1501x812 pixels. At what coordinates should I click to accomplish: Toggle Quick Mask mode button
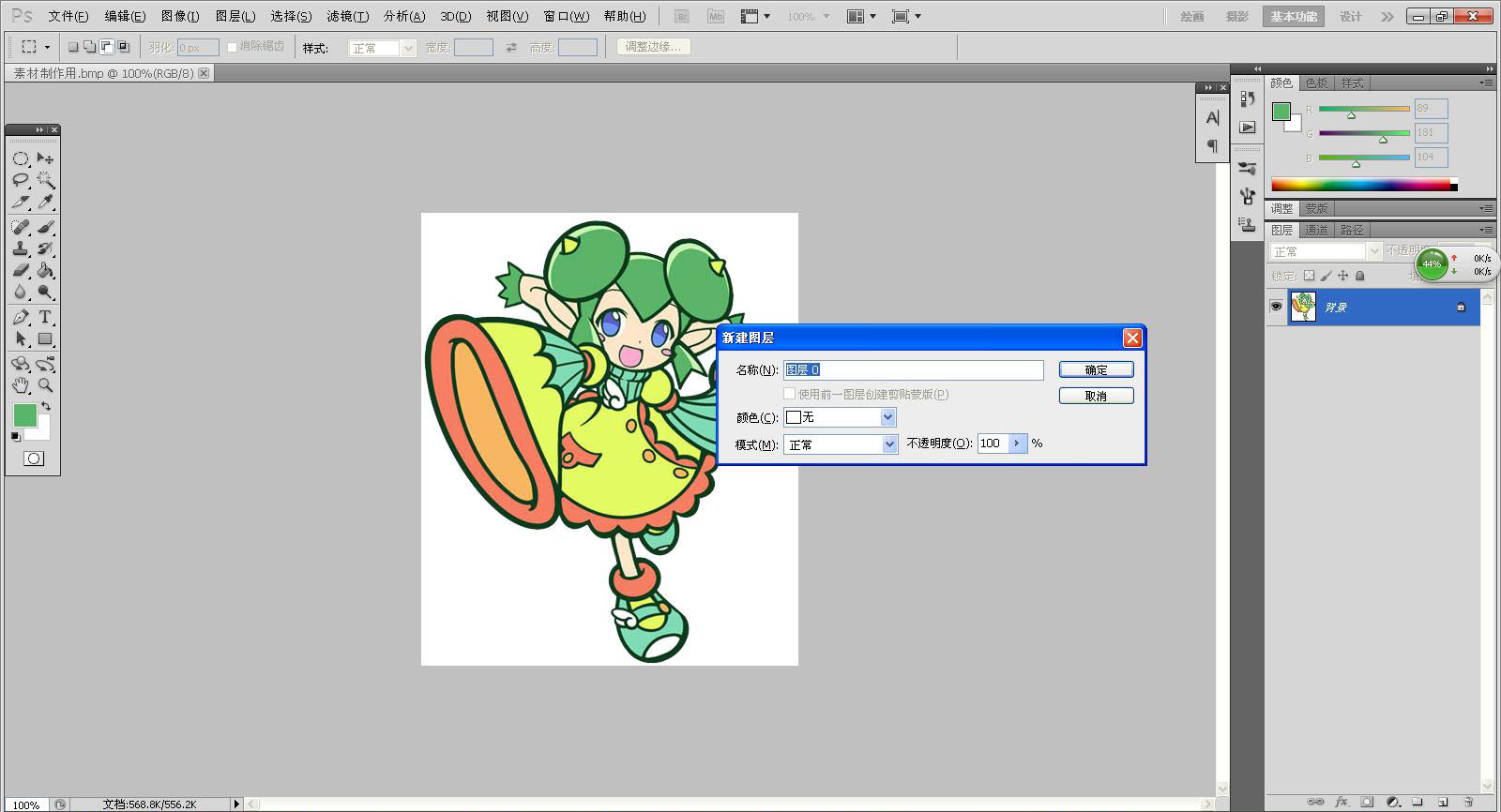pos(34,459)
